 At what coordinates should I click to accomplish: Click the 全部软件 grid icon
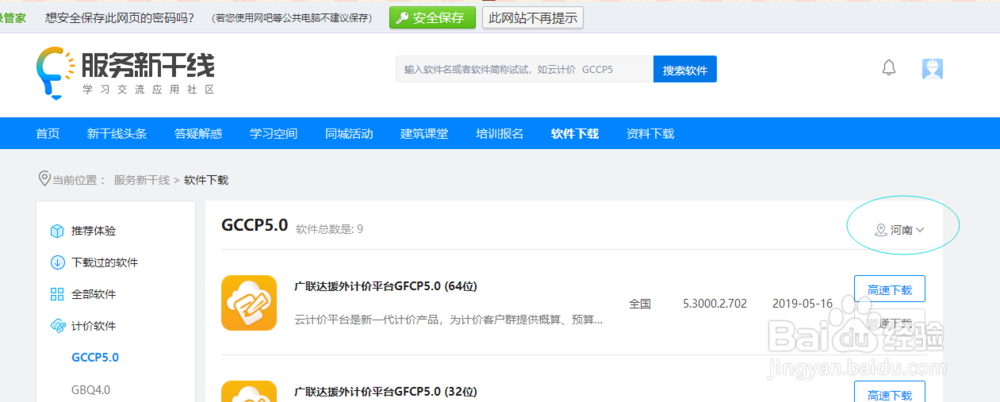[57, 294]
